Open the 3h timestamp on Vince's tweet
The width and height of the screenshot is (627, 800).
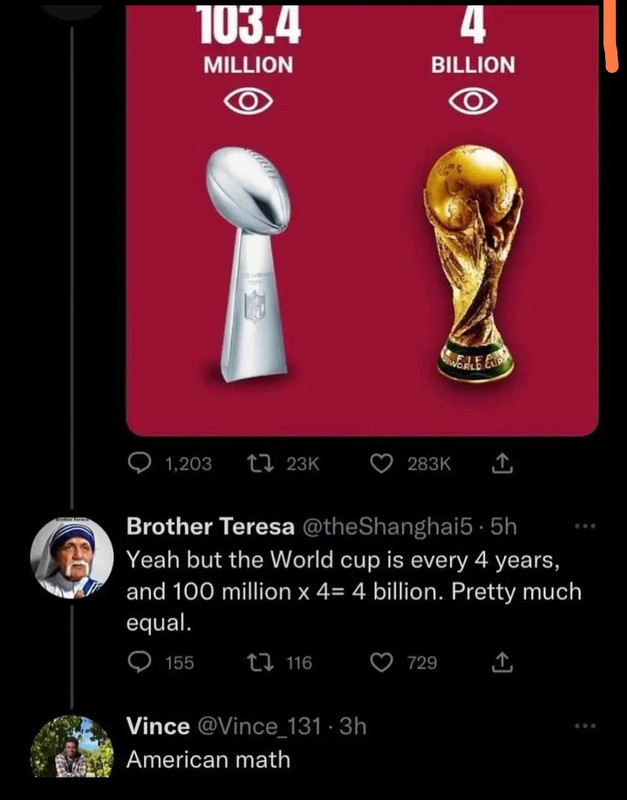[353, 726]
